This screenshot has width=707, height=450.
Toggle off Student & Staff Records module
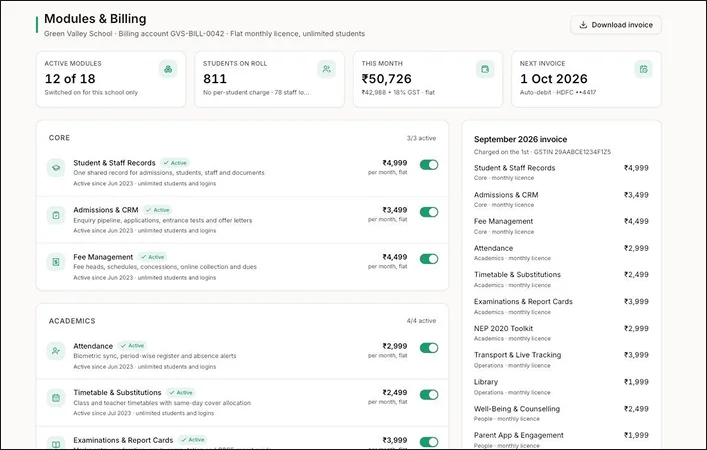pos(429,165)
